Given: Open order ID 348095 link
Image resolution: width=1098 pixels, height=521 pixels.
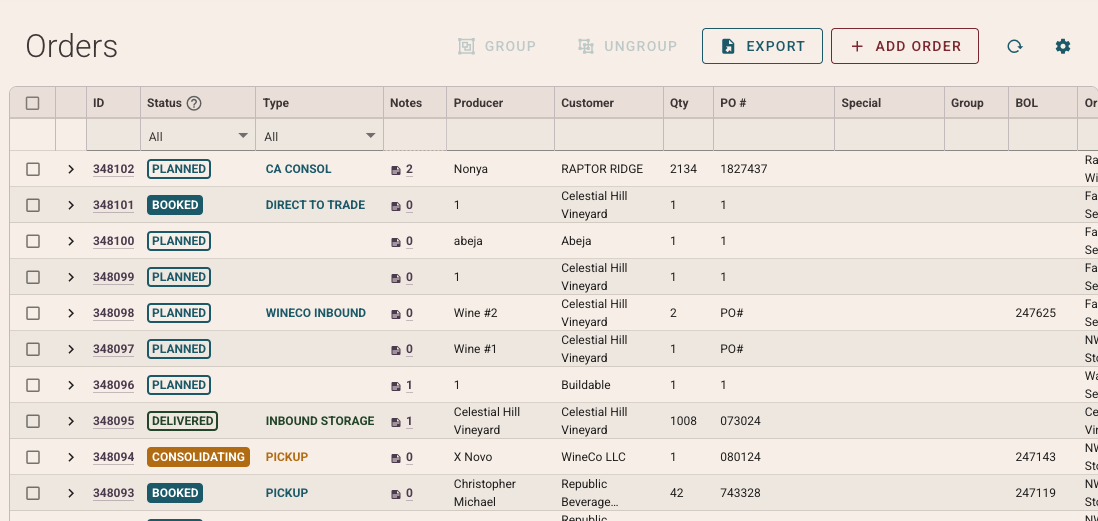Looking at the screenshot, I should (113, 421).
